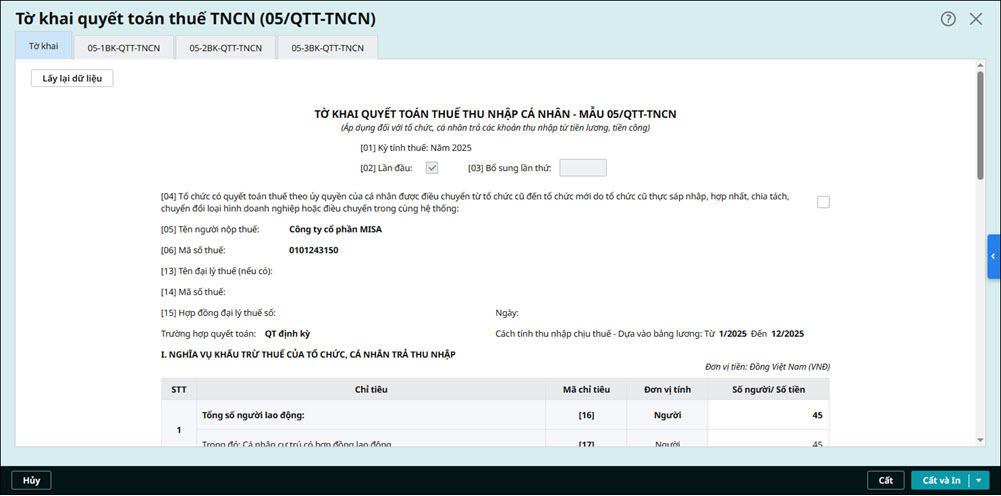Toggle the Lần đầu checkbox
Screen dimensions: 1001x496
(432, 168)
